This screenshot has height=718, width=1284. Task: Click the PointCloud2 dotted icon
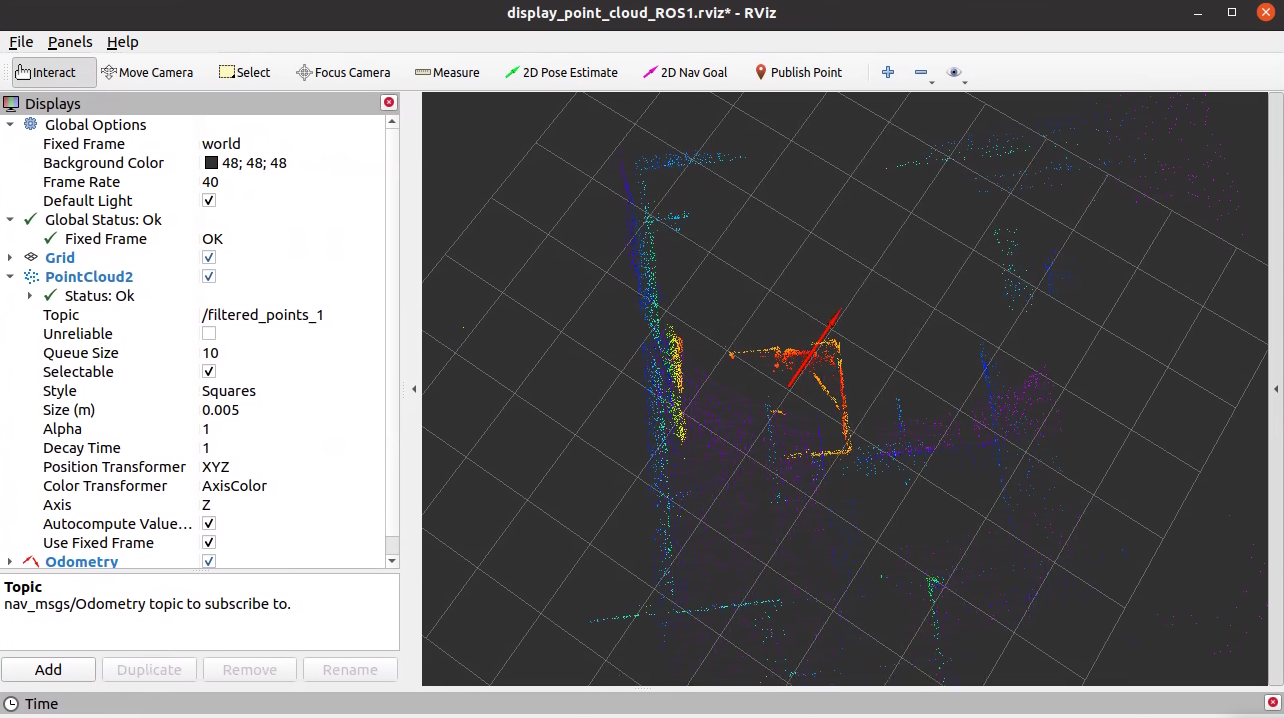tap(30, 276)
